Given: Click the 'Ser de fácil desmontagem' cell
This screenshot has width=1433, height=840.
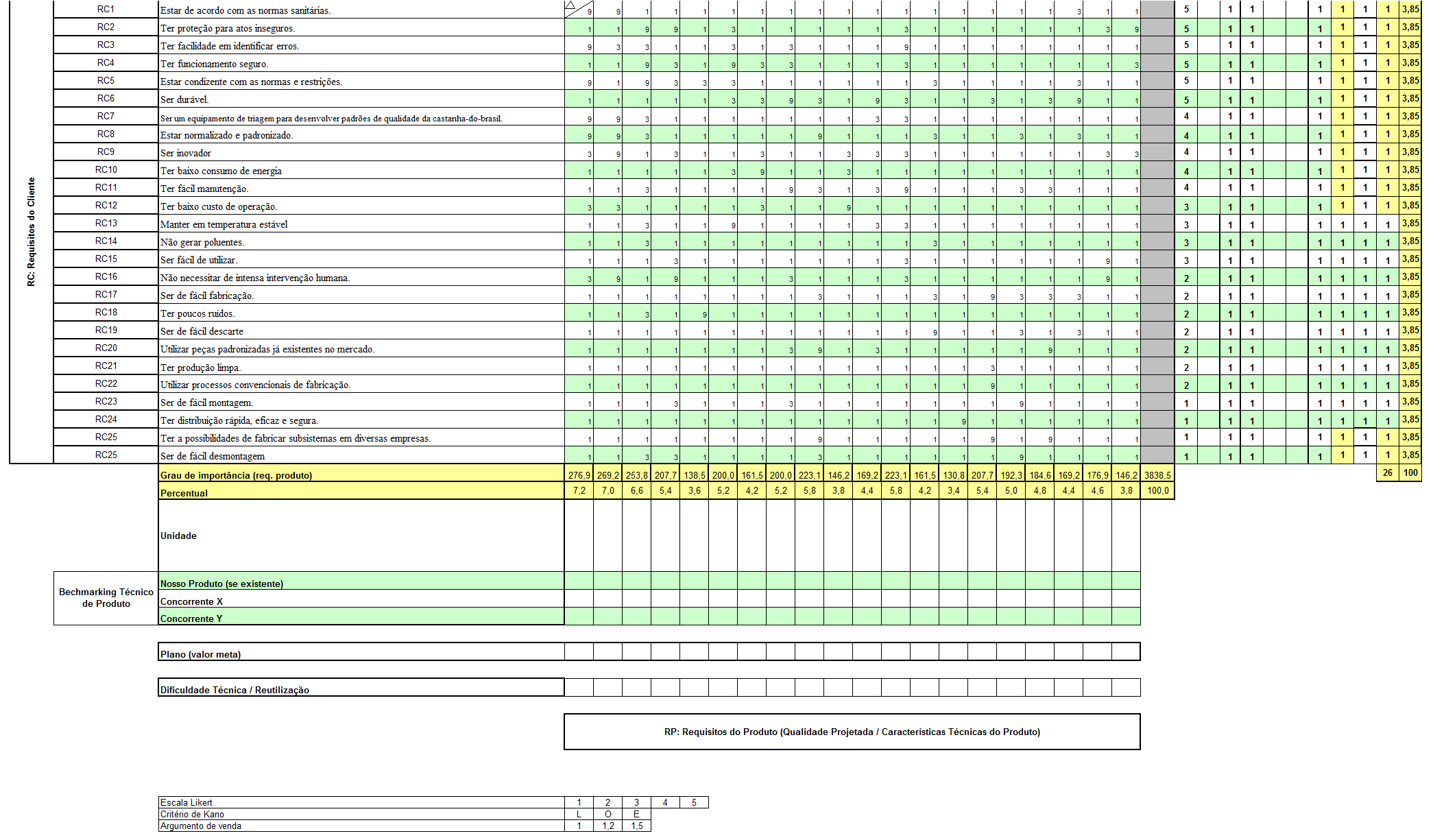Looking at the screenshot, I should tap(361, 455).
